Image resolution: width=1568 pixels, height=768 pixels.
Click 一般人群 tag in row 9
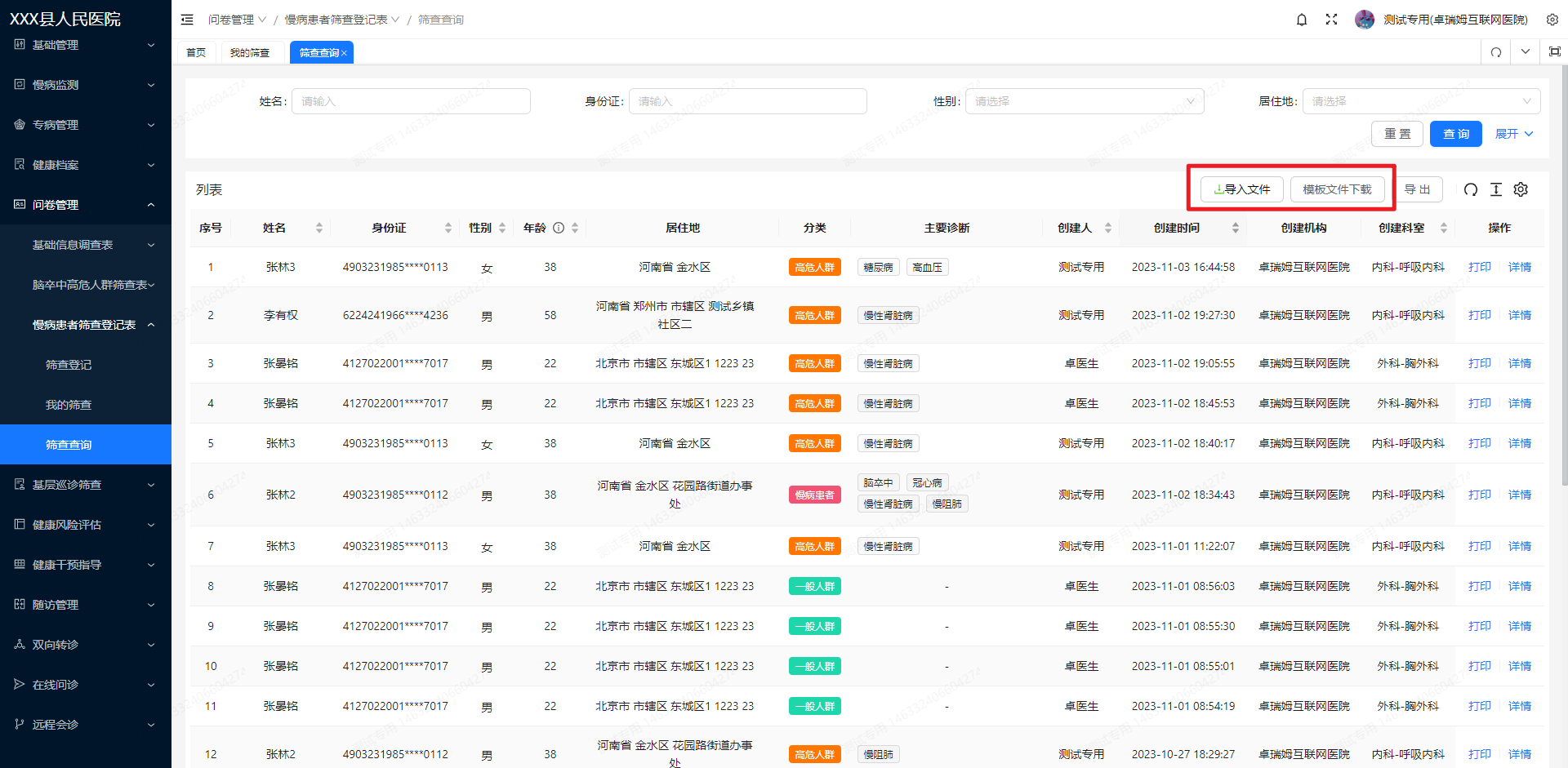pos(815,626)
